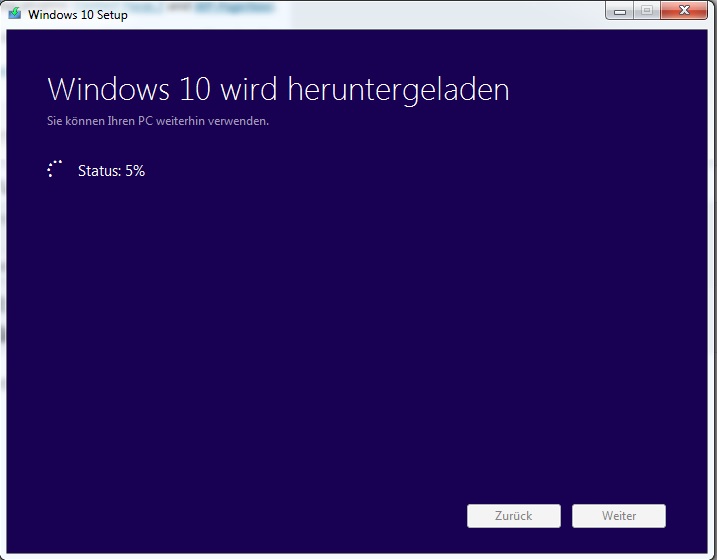The height and width of the screenshot is (560, 717).
Task: Click the 'Windows 10 wird heruntergeladen' heading
Action: 278,90
